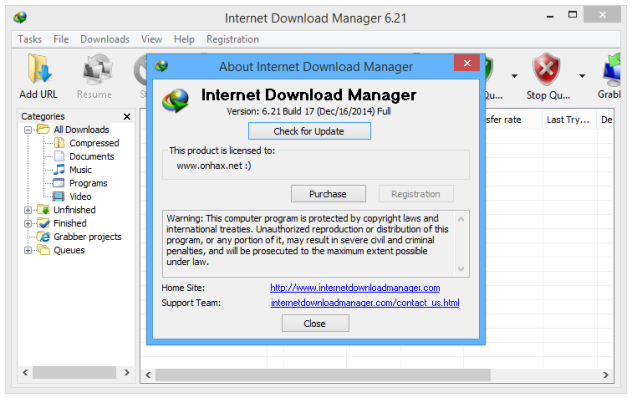Click the All Downloads folder icon
Screen dimensions: 632x398
click(43, 129)
